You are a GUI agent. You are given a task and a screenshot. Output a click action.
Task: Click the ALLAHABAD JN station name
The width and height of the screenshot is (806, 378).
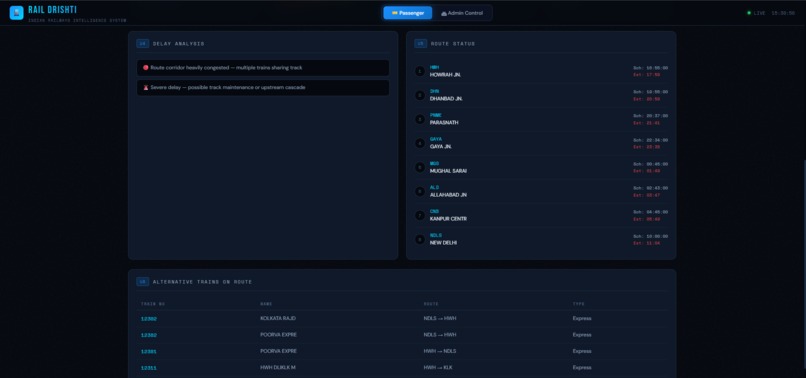448,195
